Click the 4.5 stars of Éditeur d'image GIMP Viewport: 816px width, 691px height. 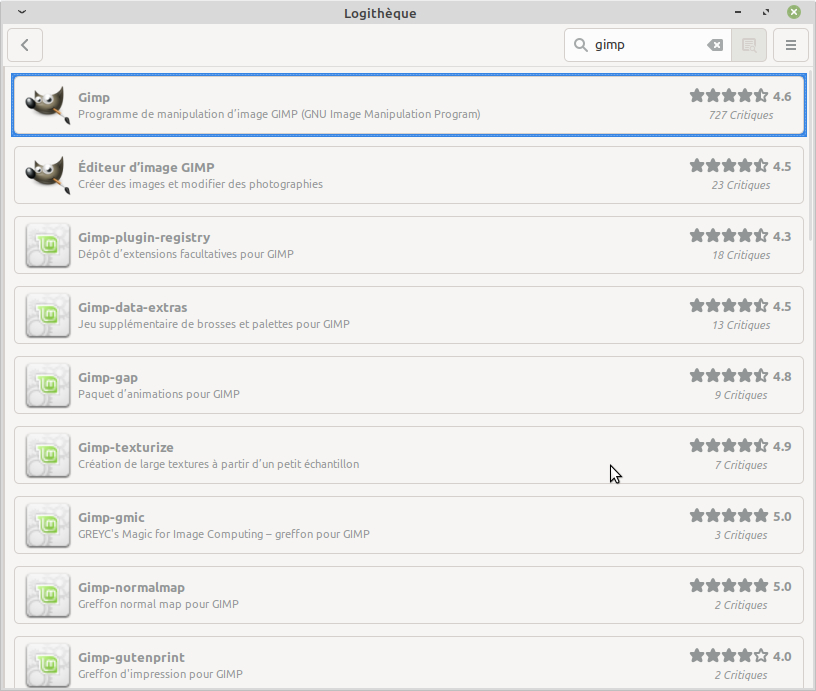click(729, 166)
